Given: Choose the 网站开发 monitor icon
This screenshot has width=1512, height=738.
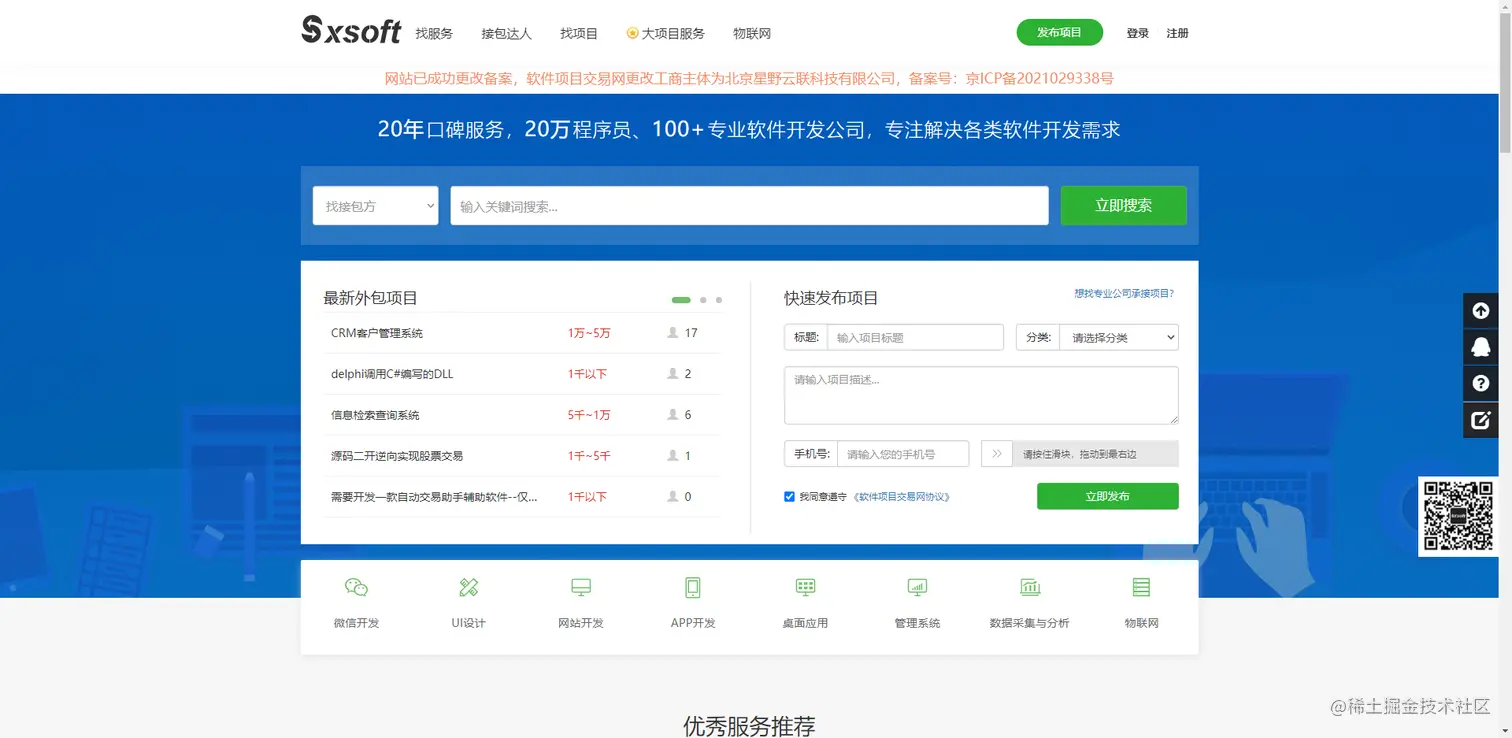Looking at the screenshot, I should (x=581, y=587).
